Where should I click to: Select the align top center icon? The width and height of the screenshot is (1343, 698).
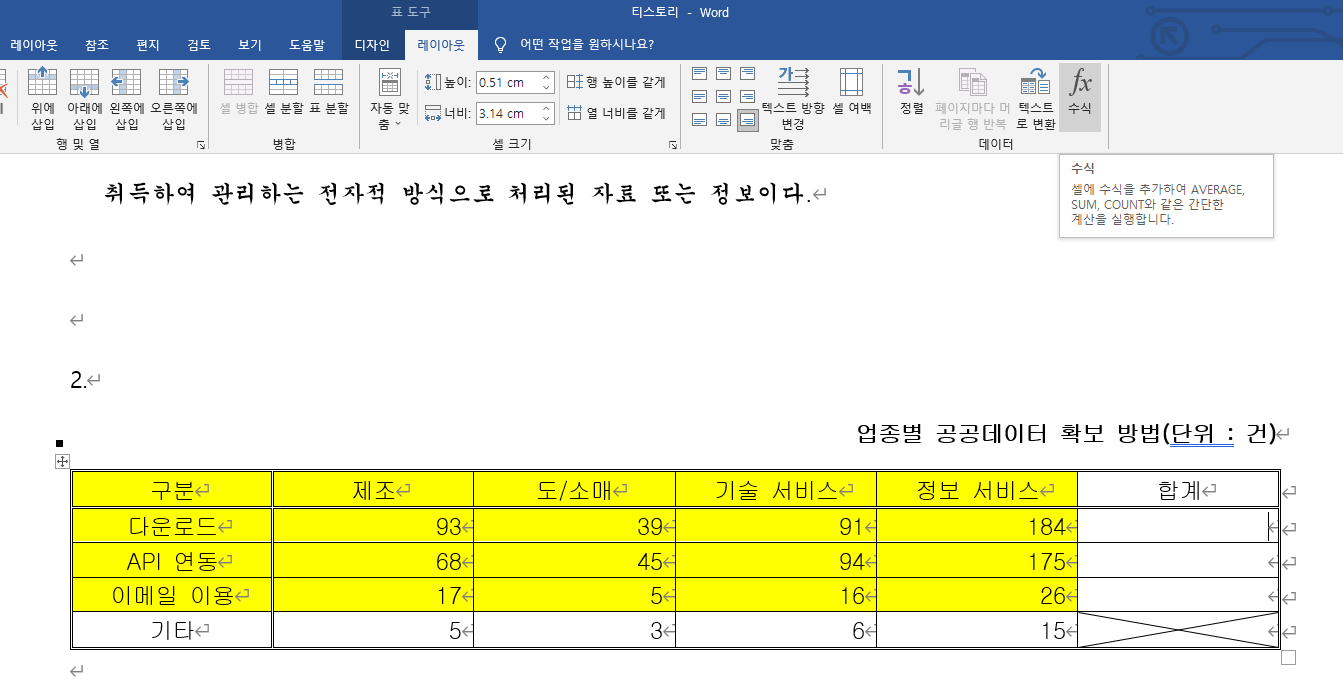point(723,74)
